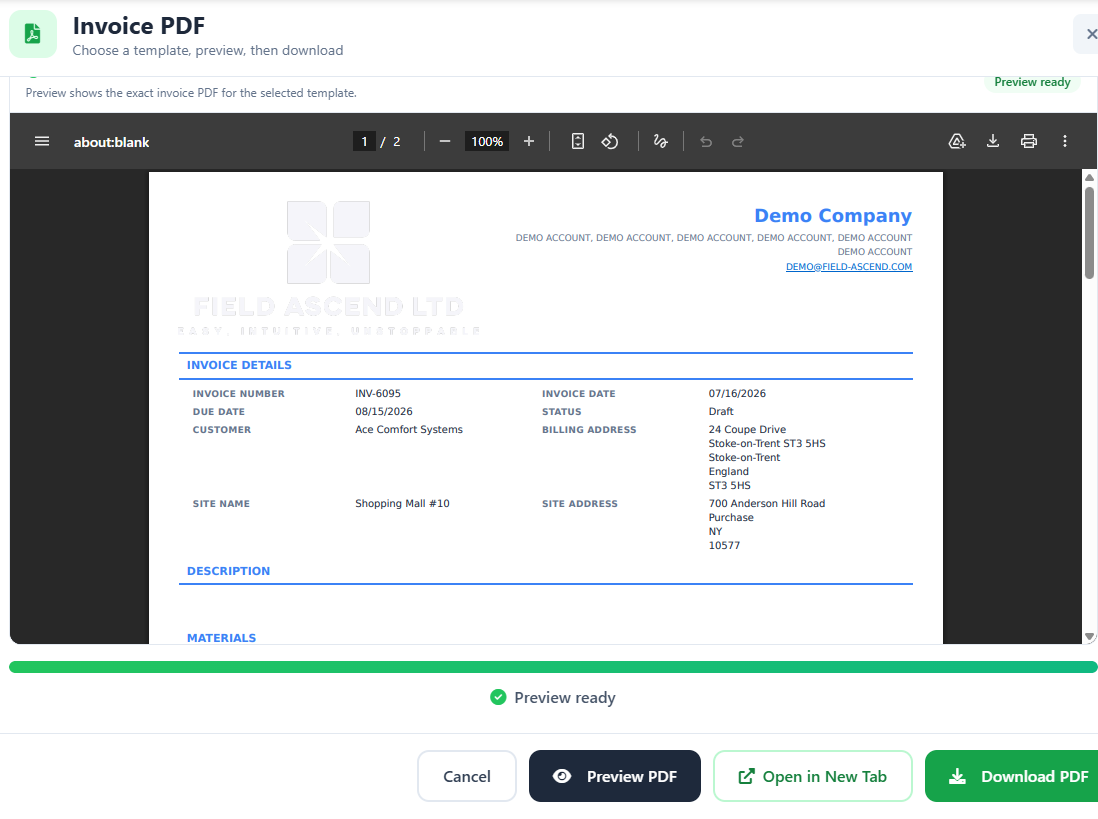1098x819 pixels.
Task: Click the Cancel button
Action: pos(467,776)
